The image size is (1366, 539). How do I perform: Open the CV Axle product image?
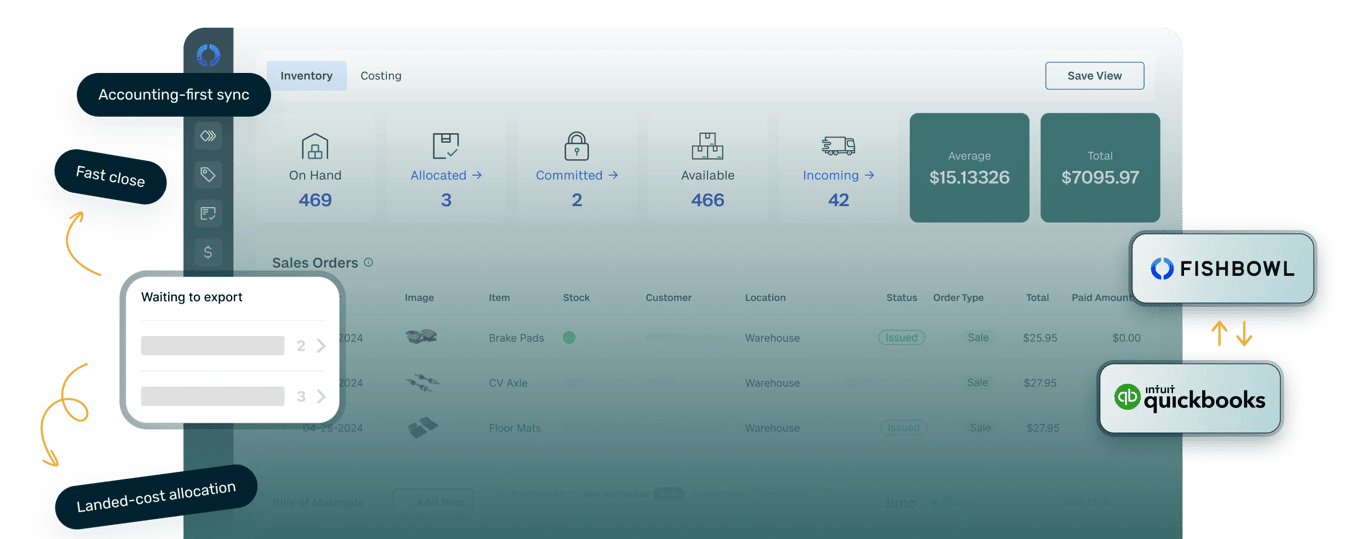421,382
